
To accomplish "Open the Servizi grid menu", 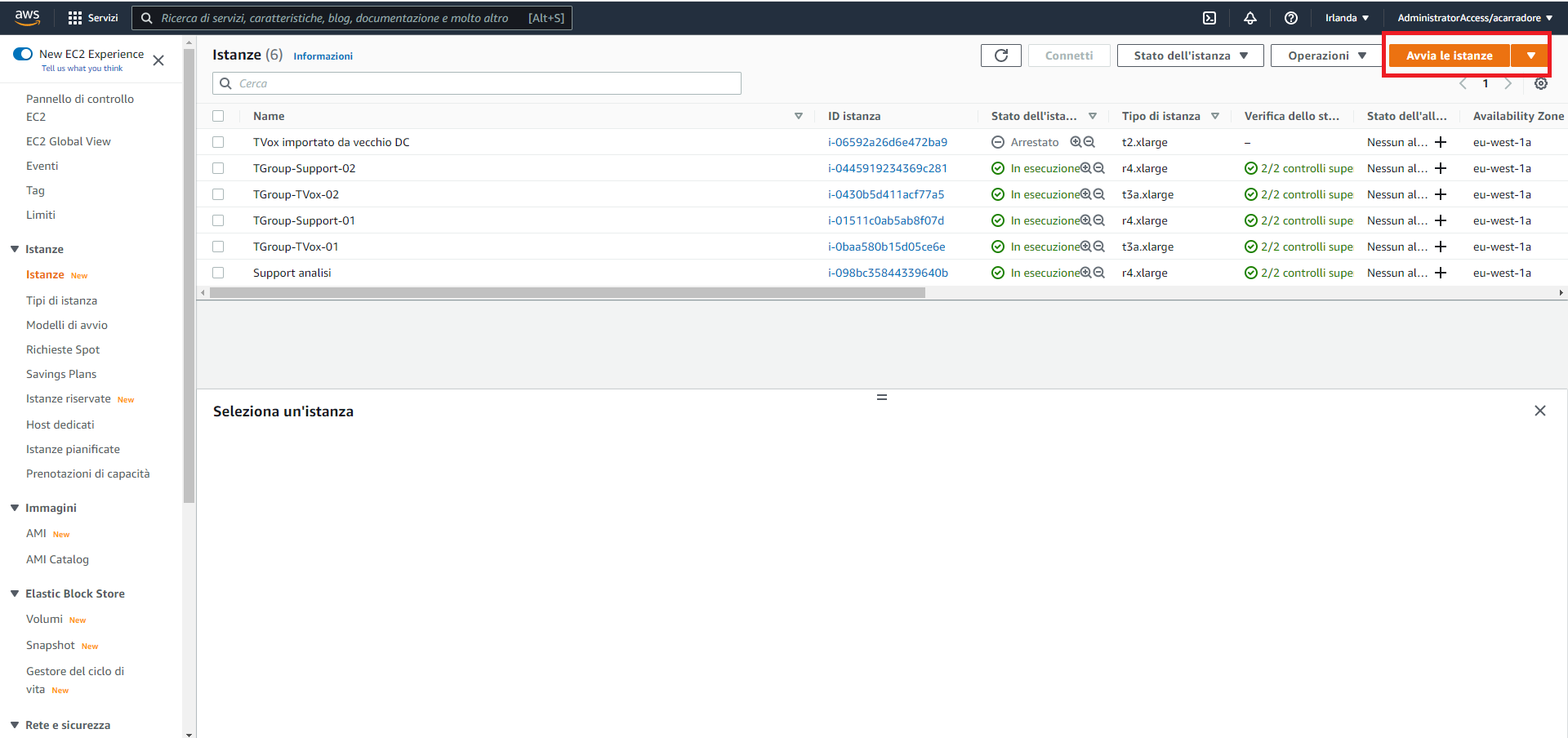I will (93, 18).
